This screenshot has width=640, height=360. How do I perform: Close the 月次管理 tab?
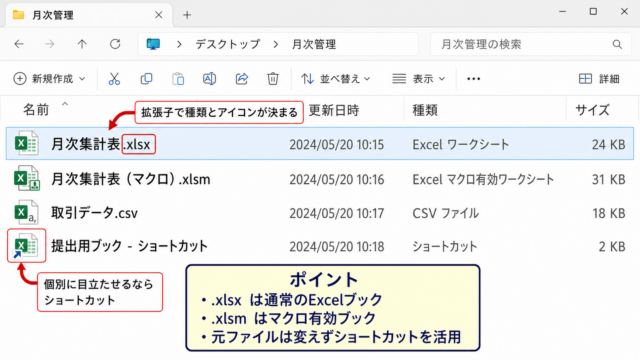click(x=159, y=15)
